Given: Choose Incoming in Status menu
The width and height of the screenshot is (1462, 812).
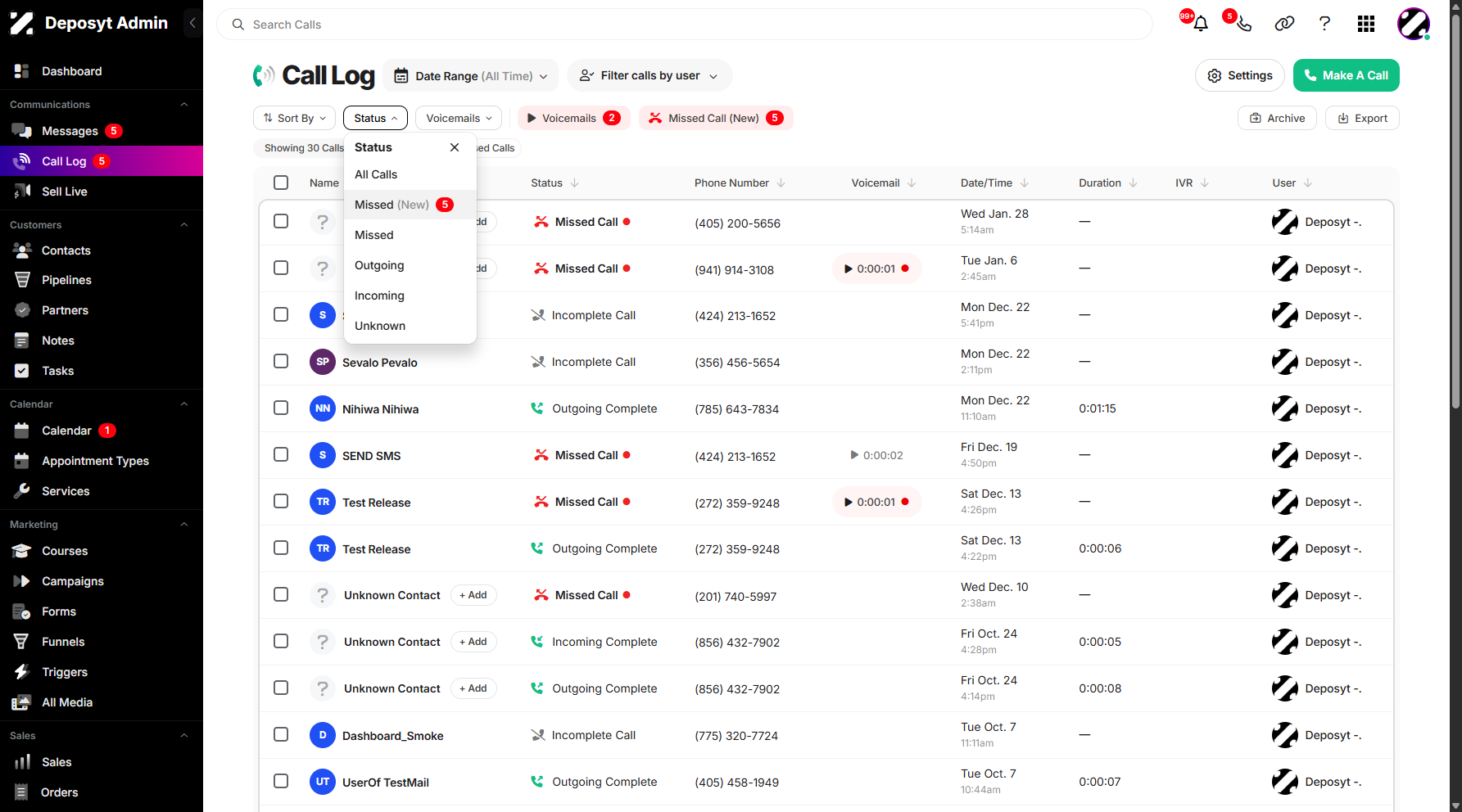Looking at the screenshot, I should click(x=410, y=295).
